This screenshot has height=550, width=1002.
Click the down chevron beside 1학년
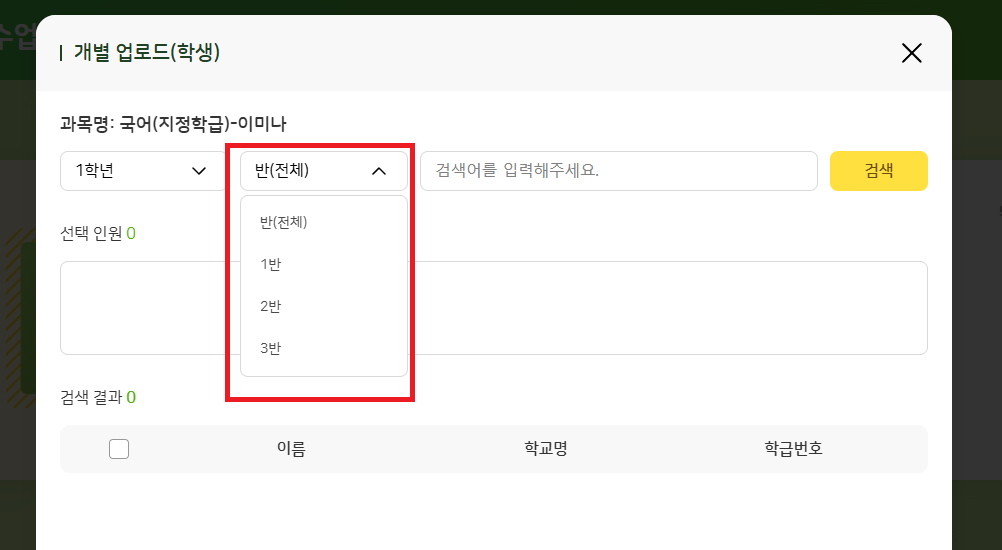coord(198,171)
